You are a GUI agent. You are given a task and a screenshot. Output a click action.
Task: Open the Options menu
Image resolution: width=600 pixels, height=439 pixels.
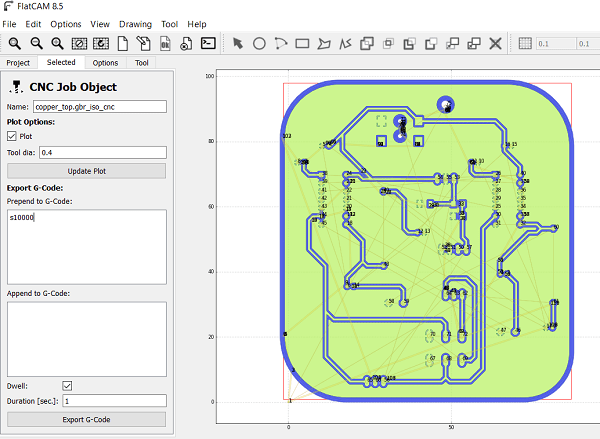coord(66,24)
